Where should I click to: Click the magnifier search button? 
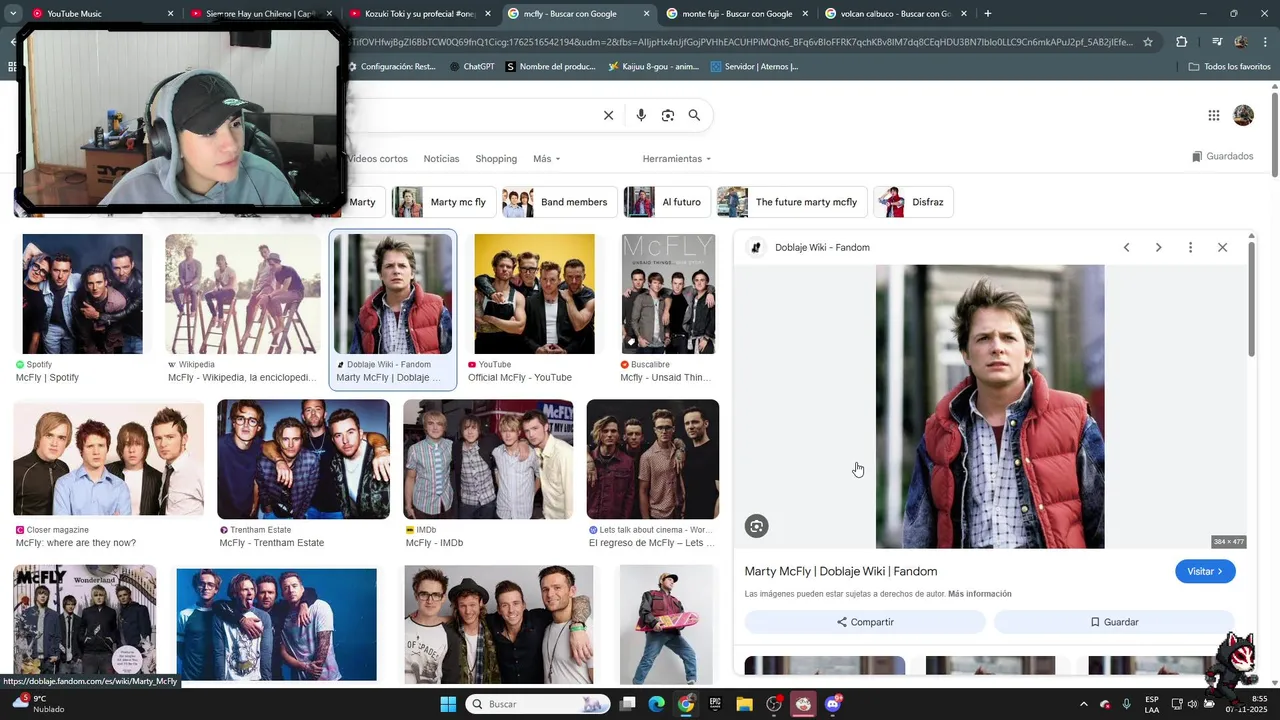[694, 115]
